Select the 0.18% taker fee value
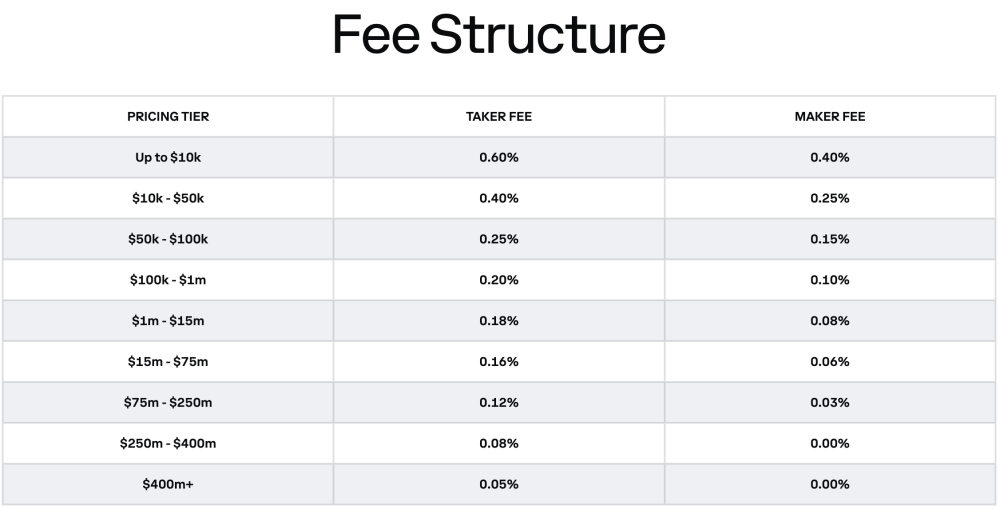Screen dimensions: 1000x509 click(x=499, y=321)
